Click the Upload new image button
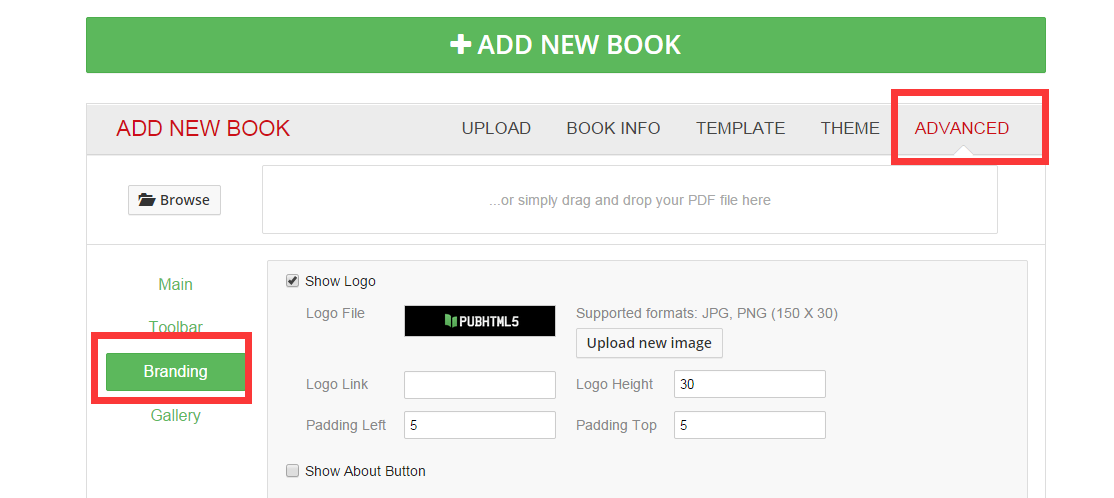This screenshot has width=1114, height=498. (649, 343)
